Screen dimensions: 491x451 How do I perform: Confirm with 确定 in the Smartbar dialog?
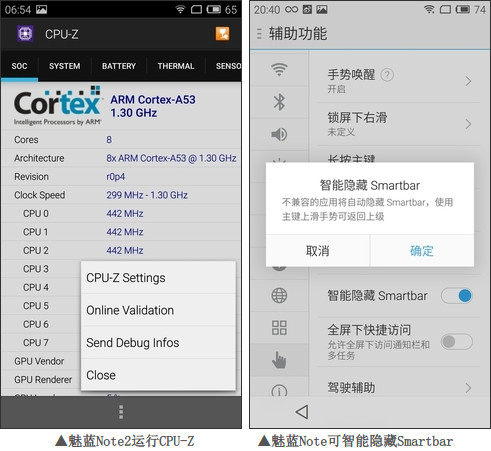tap(422, 251)
